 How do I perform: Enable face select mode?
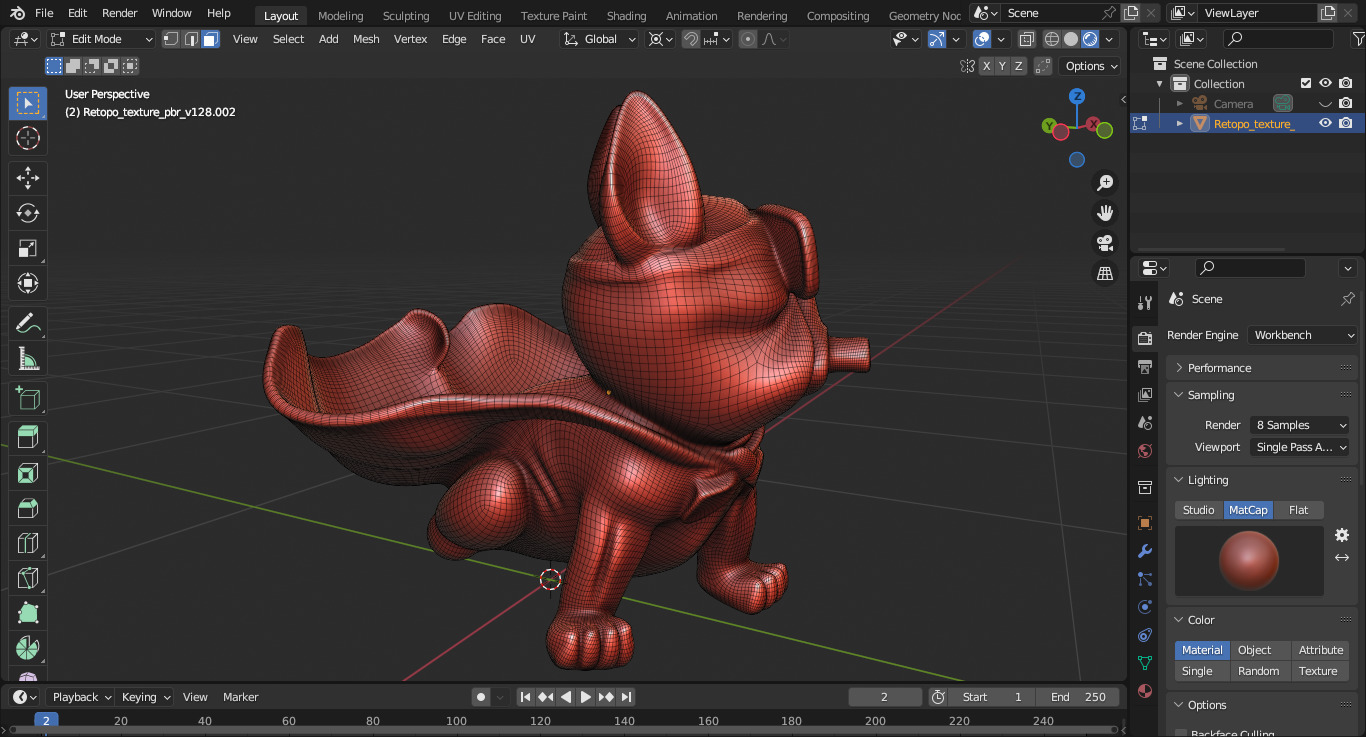point(210,39)
